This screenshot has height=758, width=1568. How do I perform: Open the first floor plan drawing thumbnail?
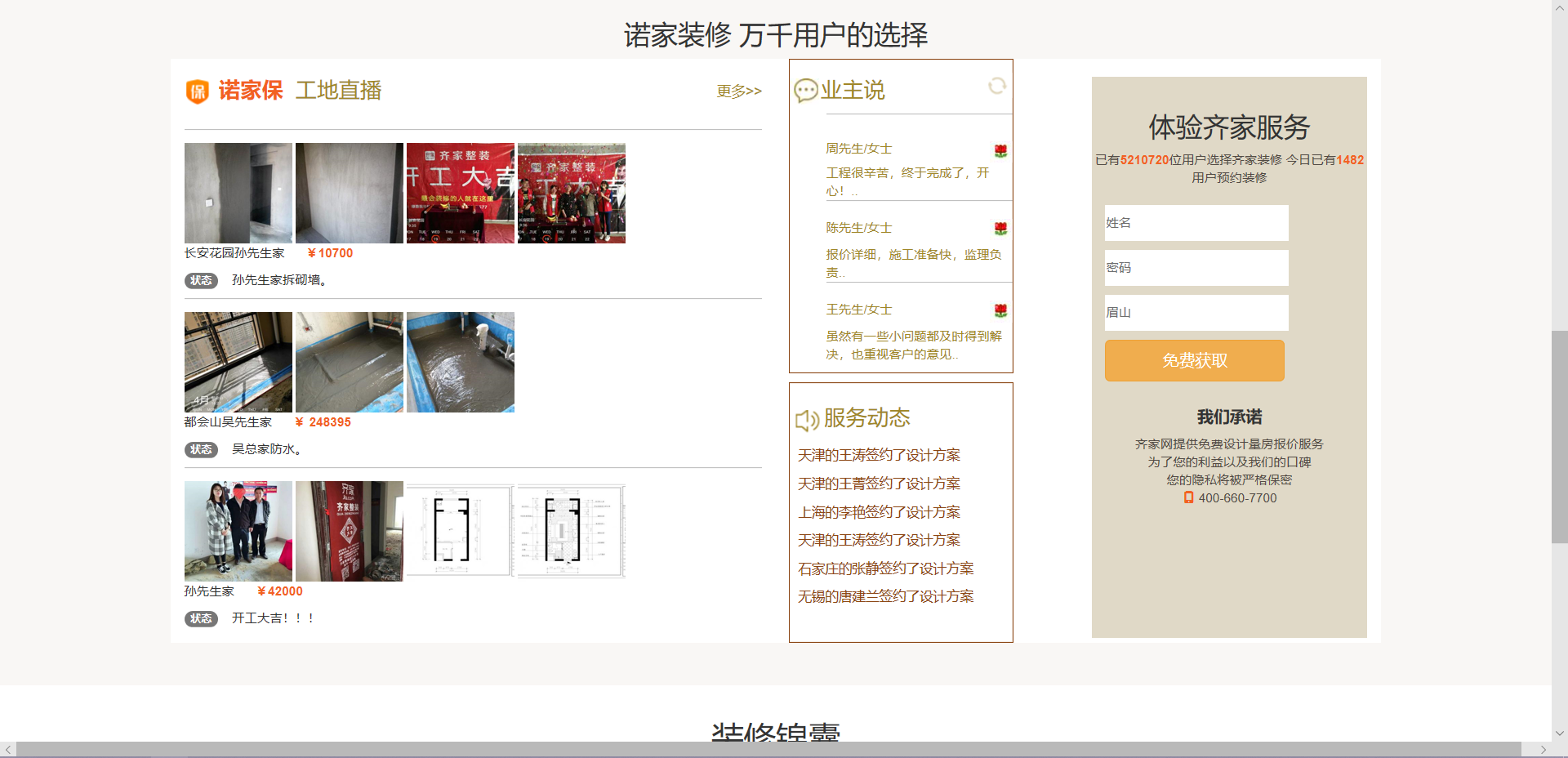point(461,531)
